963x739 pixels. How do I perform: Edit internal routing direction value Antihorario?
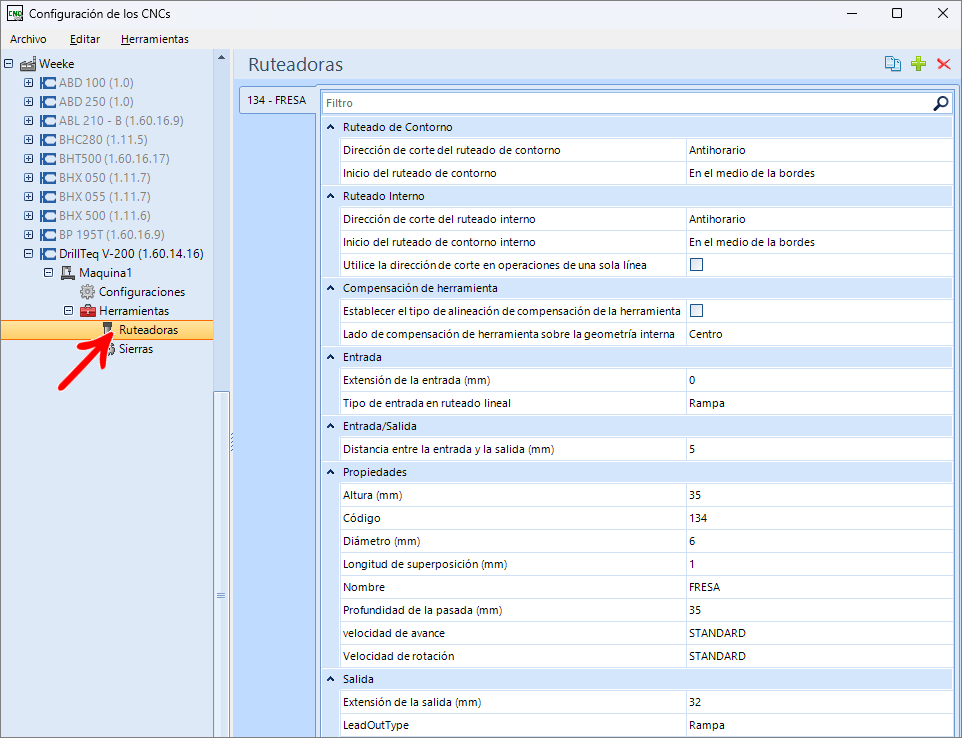coord(819,219)
